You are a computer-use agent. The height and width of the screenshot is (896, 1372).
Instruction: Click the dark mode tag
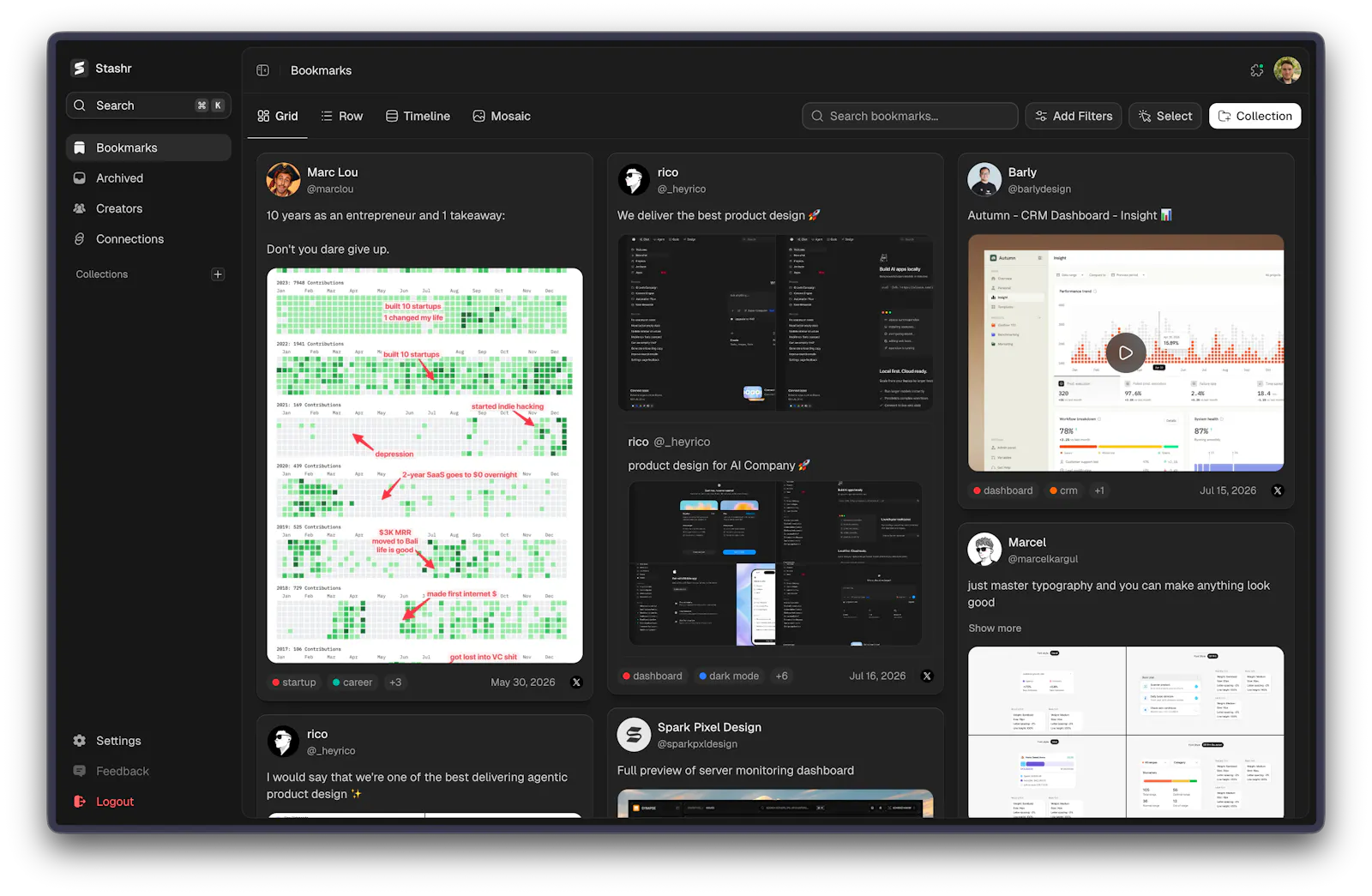pos(729,676)
